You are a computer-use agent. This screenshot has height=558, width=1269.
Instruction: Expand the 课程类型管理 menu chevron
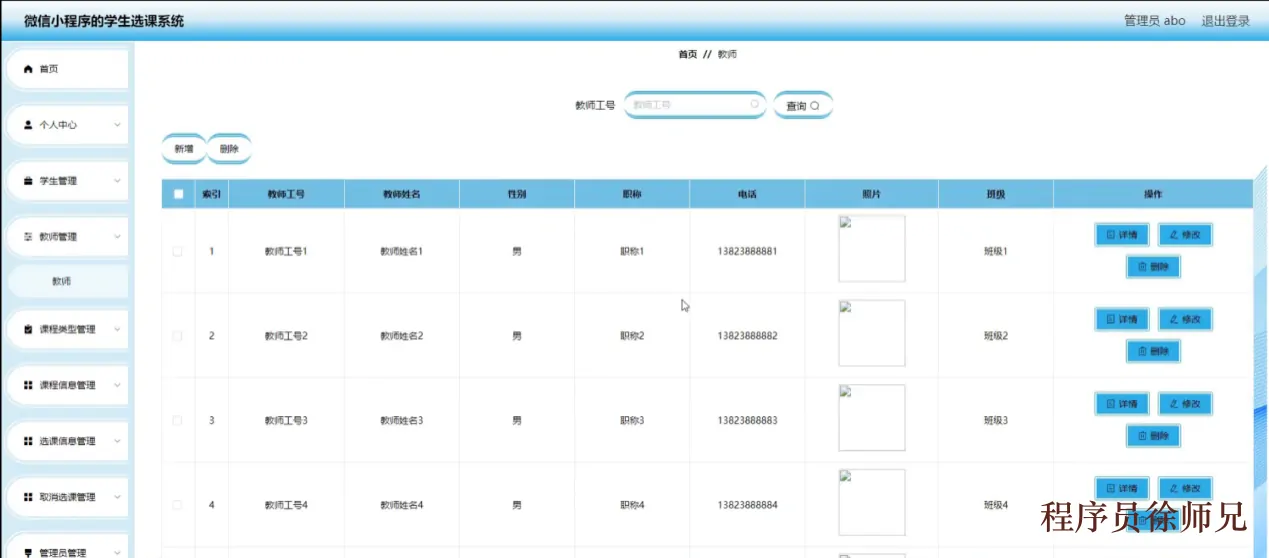click(117, 329)
